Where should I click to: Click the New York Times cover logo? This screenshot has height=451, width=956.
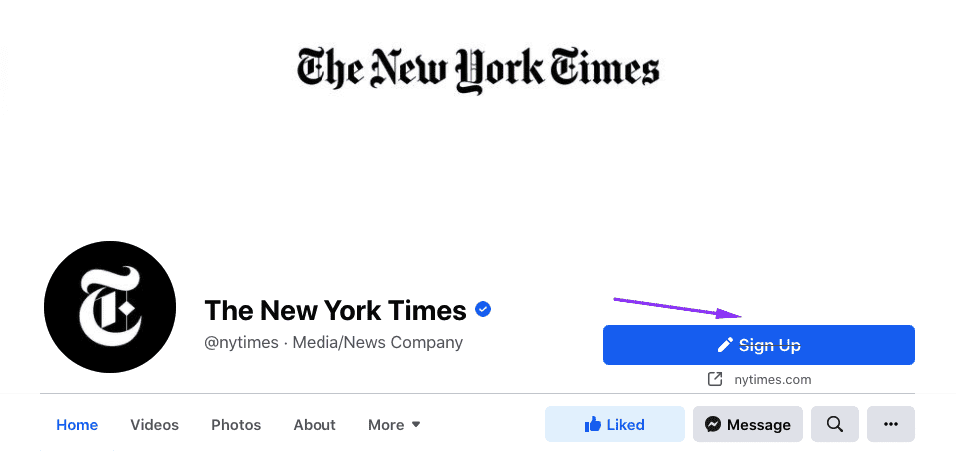(478, 70)
